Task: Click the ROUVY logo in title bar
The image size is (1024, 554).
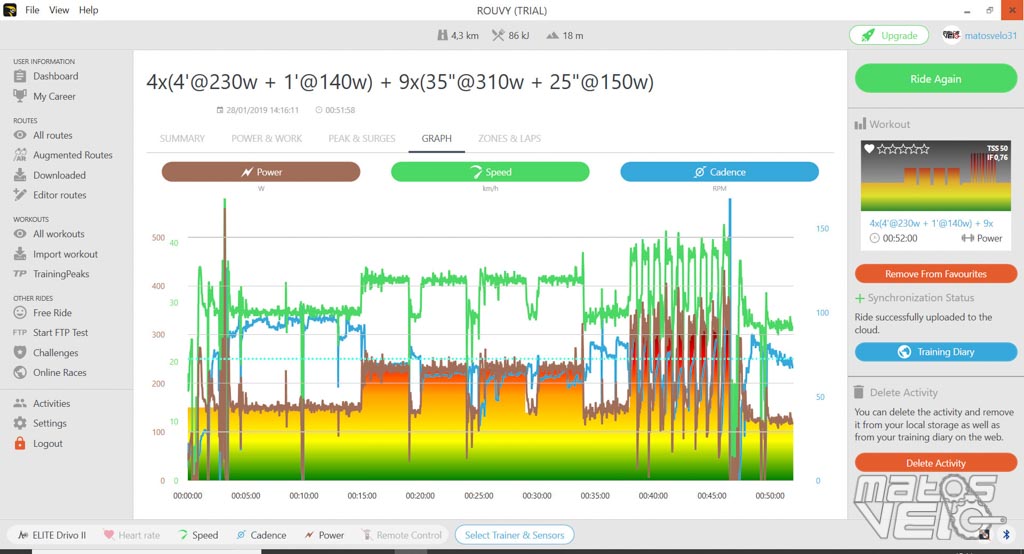Action: (x=10, y=10)
